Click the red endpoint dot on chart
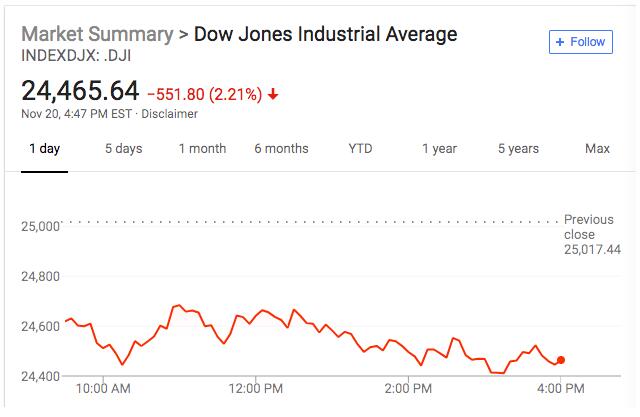Viewport: 640px width, 417px height. click(561, 360)
